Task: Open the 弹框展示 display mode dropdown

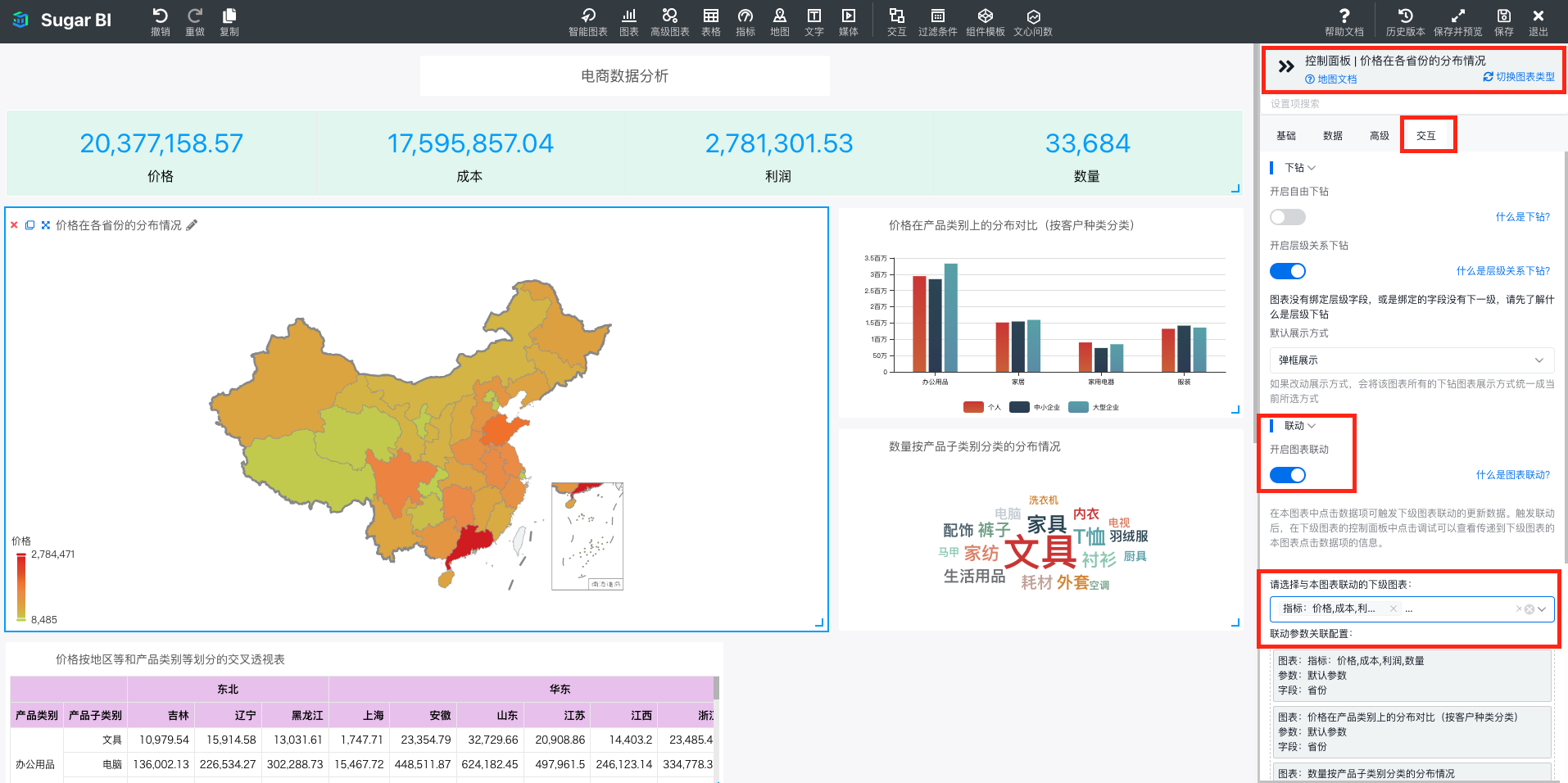Action: point(1412,360)
